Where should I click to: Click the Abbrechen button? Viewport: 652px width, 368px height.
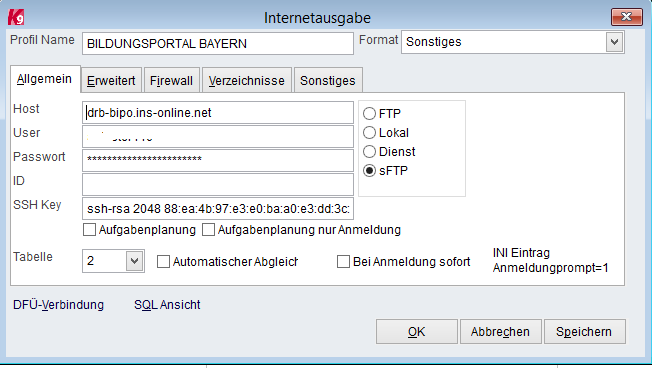[500, 332]
